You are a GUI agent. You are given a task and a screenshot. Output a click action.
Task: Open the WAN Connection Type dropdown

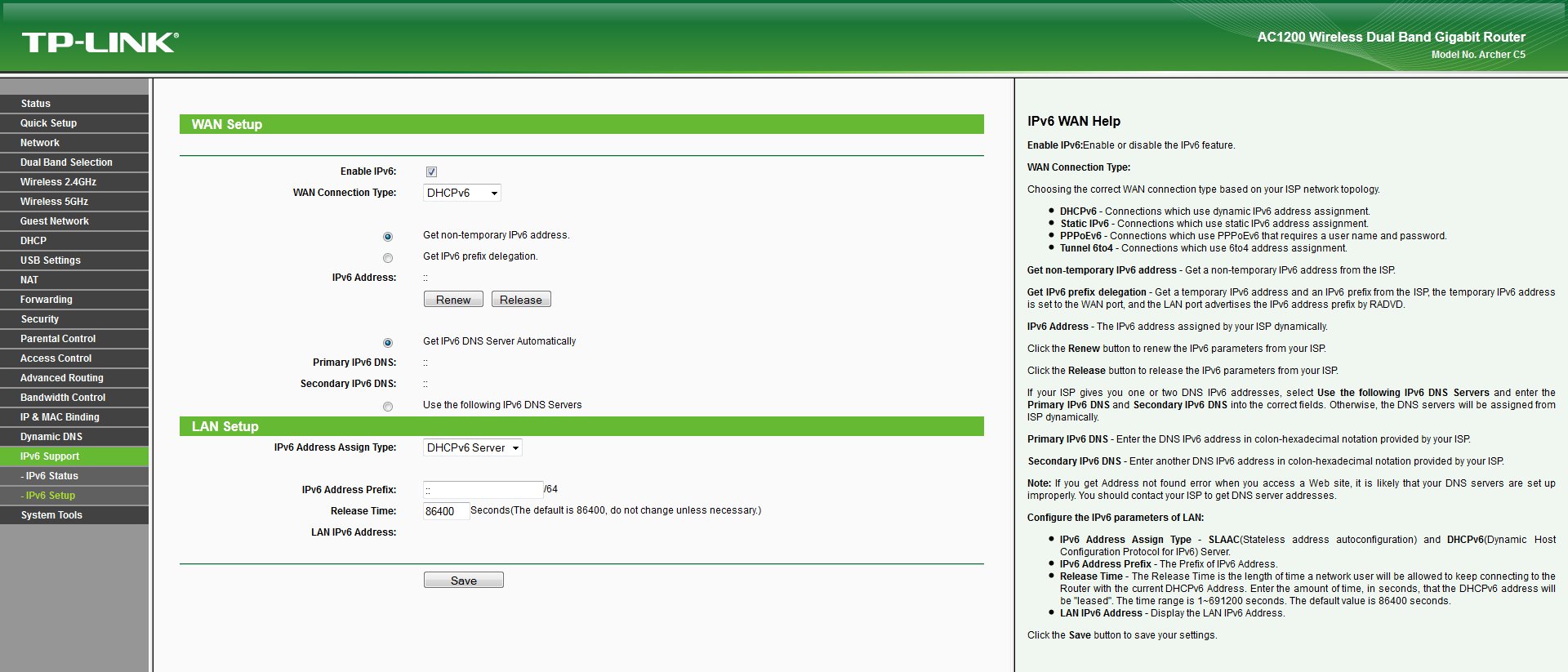(461, 193)
